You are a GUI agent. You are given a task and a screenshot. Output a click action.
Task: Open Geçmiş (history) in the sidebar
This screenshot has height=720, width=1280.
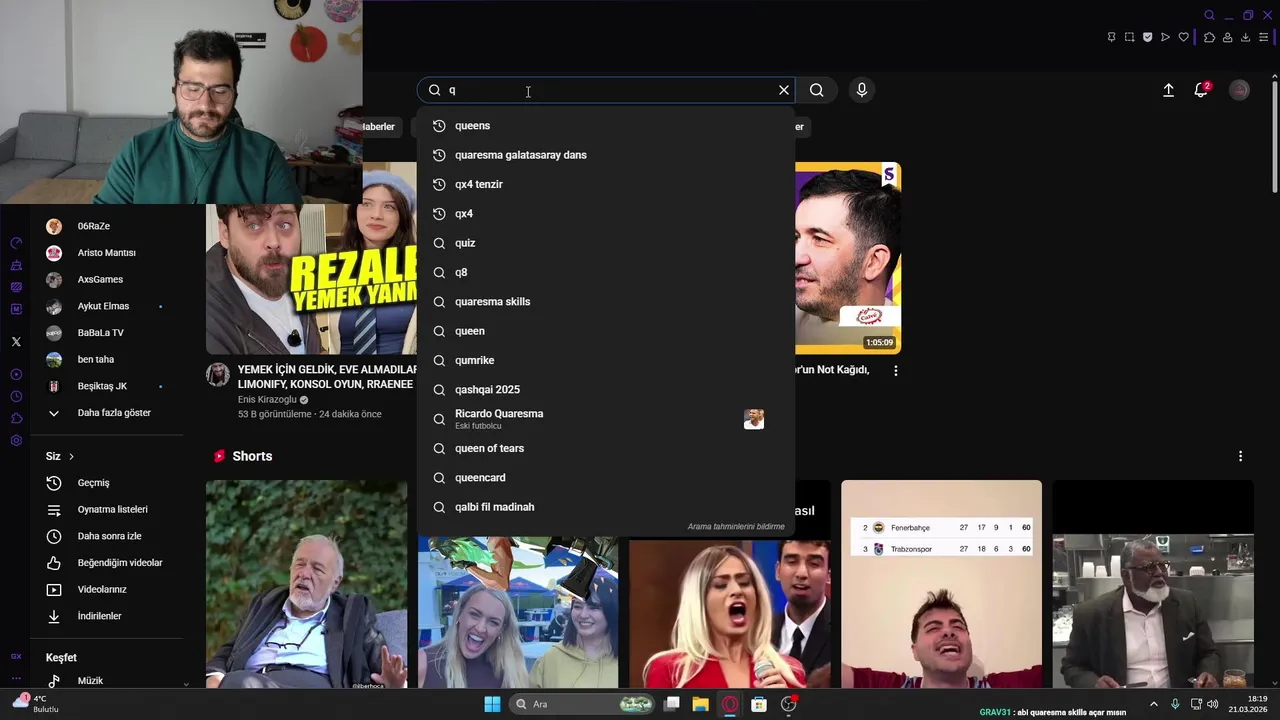click(93, 483)
